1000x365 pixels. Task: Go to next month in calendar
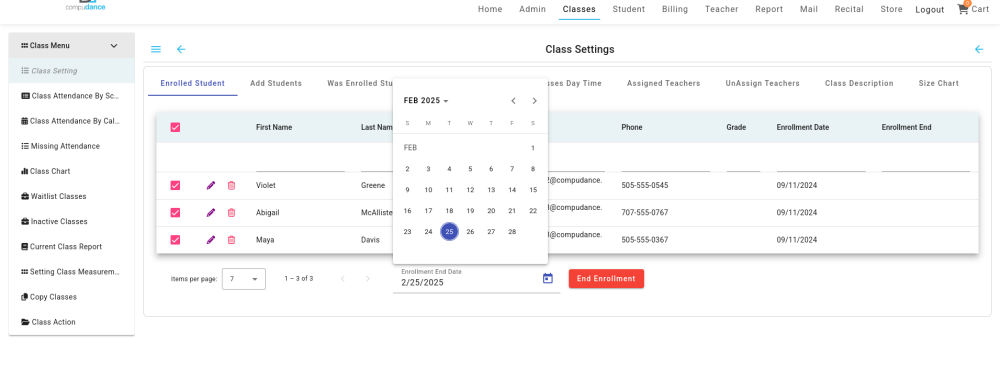tap(534, 101)
